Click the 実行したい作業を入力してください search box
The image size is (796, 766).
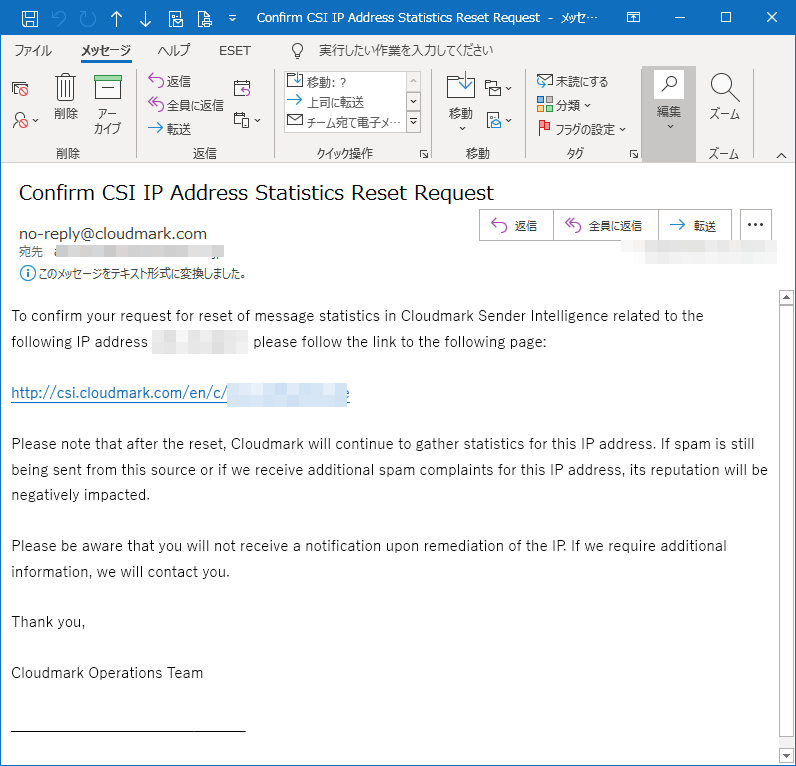click(406, 50)
